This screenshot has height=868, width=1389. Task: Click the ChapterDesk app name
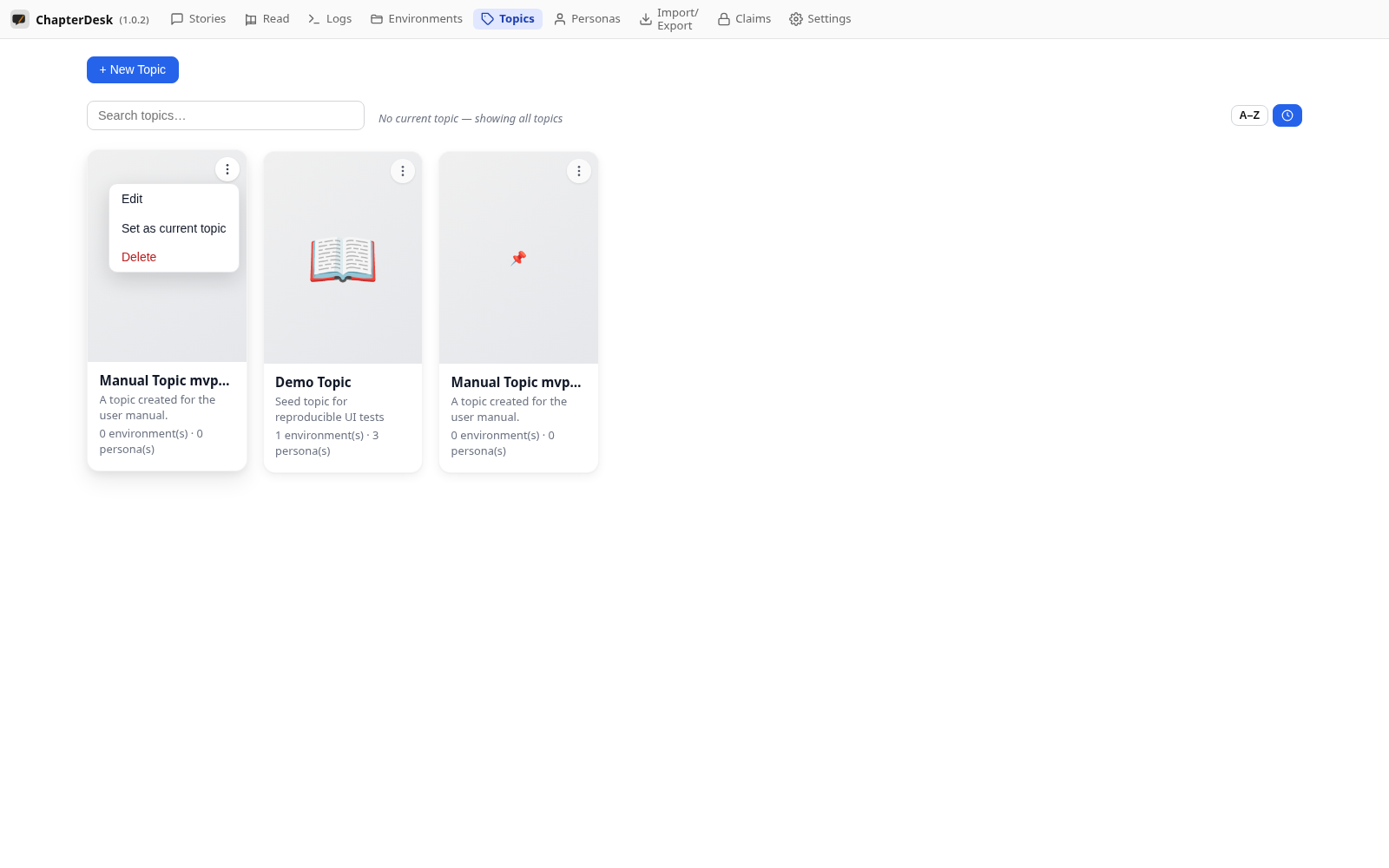[75, 20]
